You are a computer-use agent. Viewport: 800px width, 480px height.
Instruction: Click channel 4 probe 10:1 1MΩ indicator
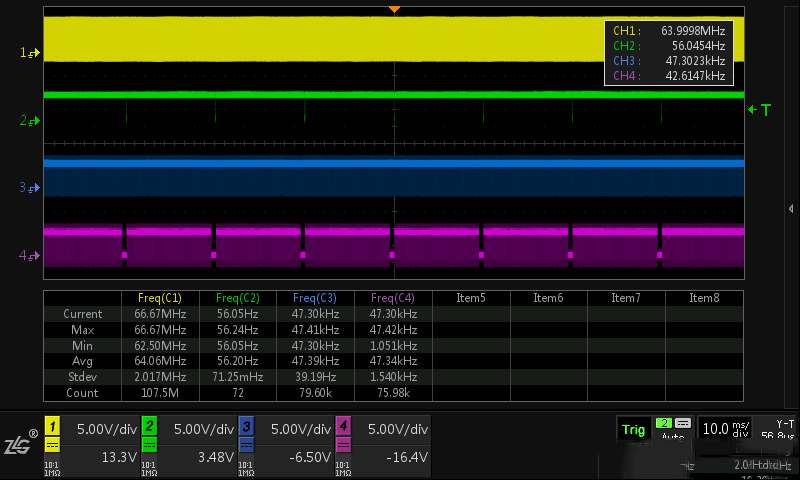click(x=343, y=469)
